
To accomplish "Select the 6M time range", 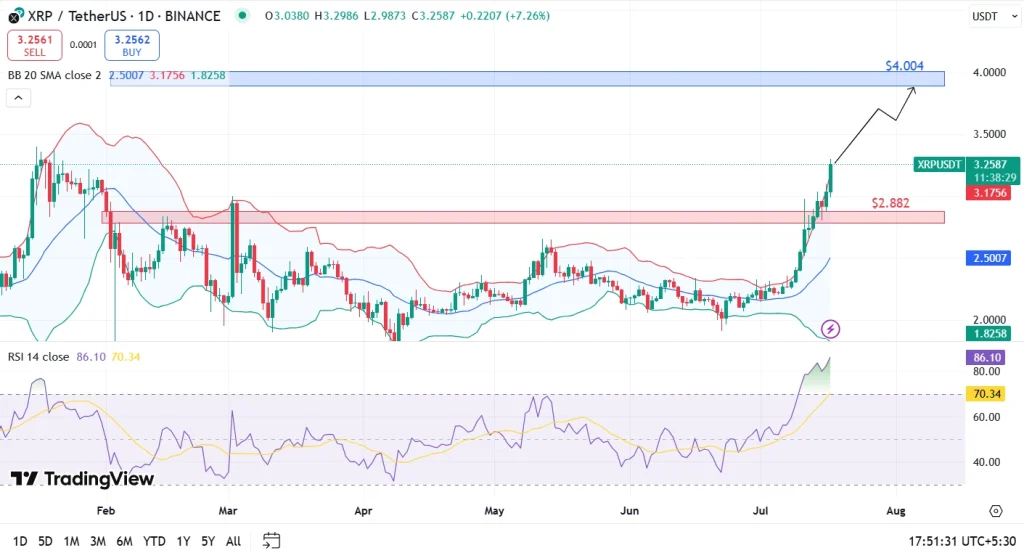I will click(x=124, y=541).
